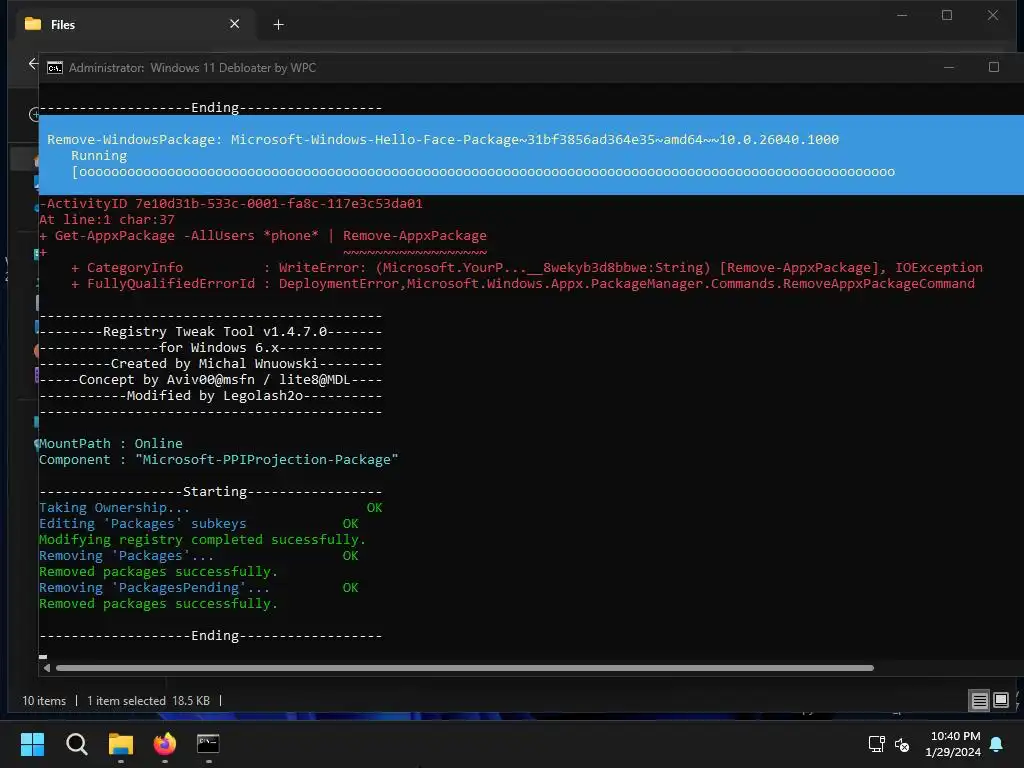Click the console scrollbar left arrow

[x=46, y=668]
